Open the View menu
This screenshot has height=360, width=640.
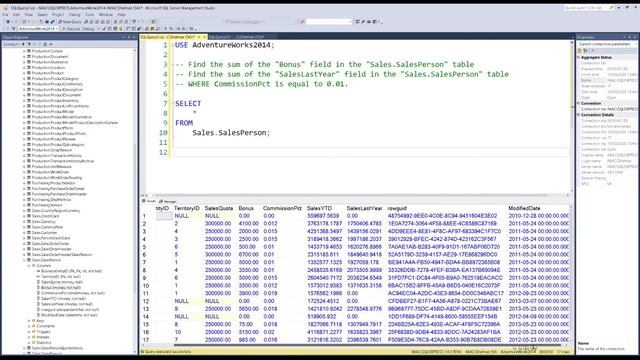(x=29, y=15)
